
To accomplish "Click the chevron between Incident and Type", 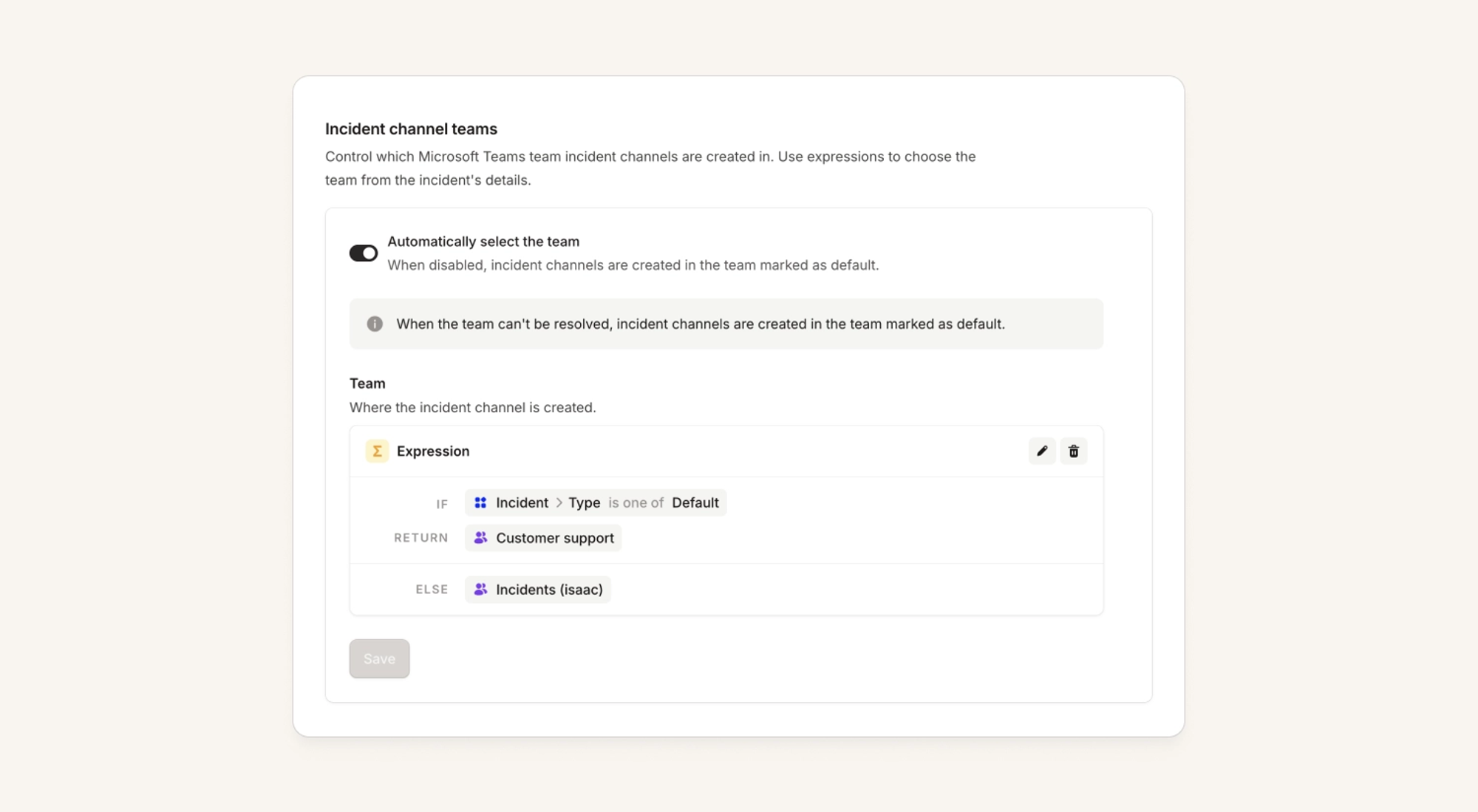I will [x=559, y=502].
